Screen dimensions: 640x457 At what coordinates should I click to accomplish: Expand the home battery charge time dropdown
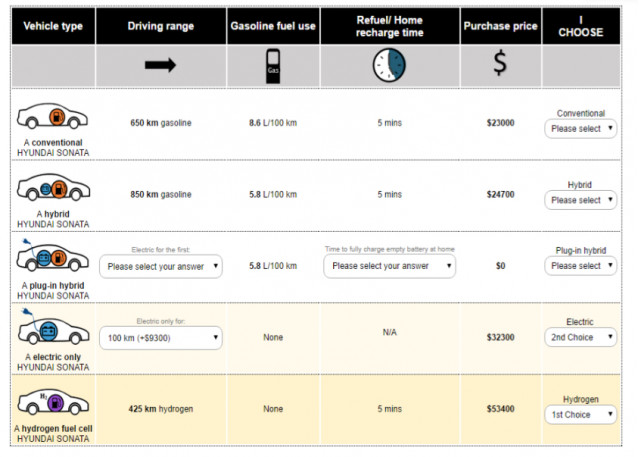tap(389, 266)
